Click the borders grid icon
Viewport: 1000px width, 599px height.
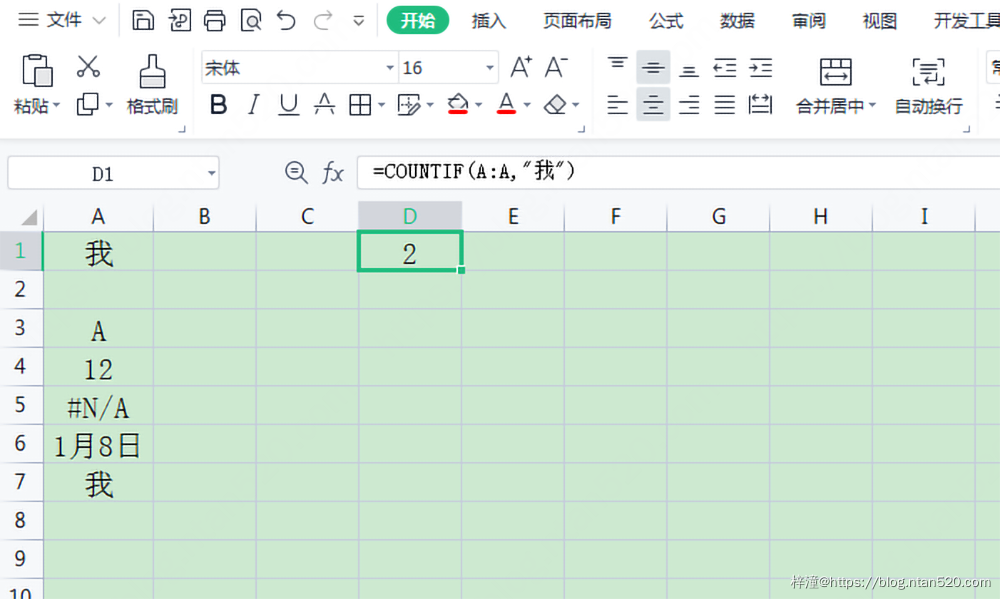tap(360, 105)
